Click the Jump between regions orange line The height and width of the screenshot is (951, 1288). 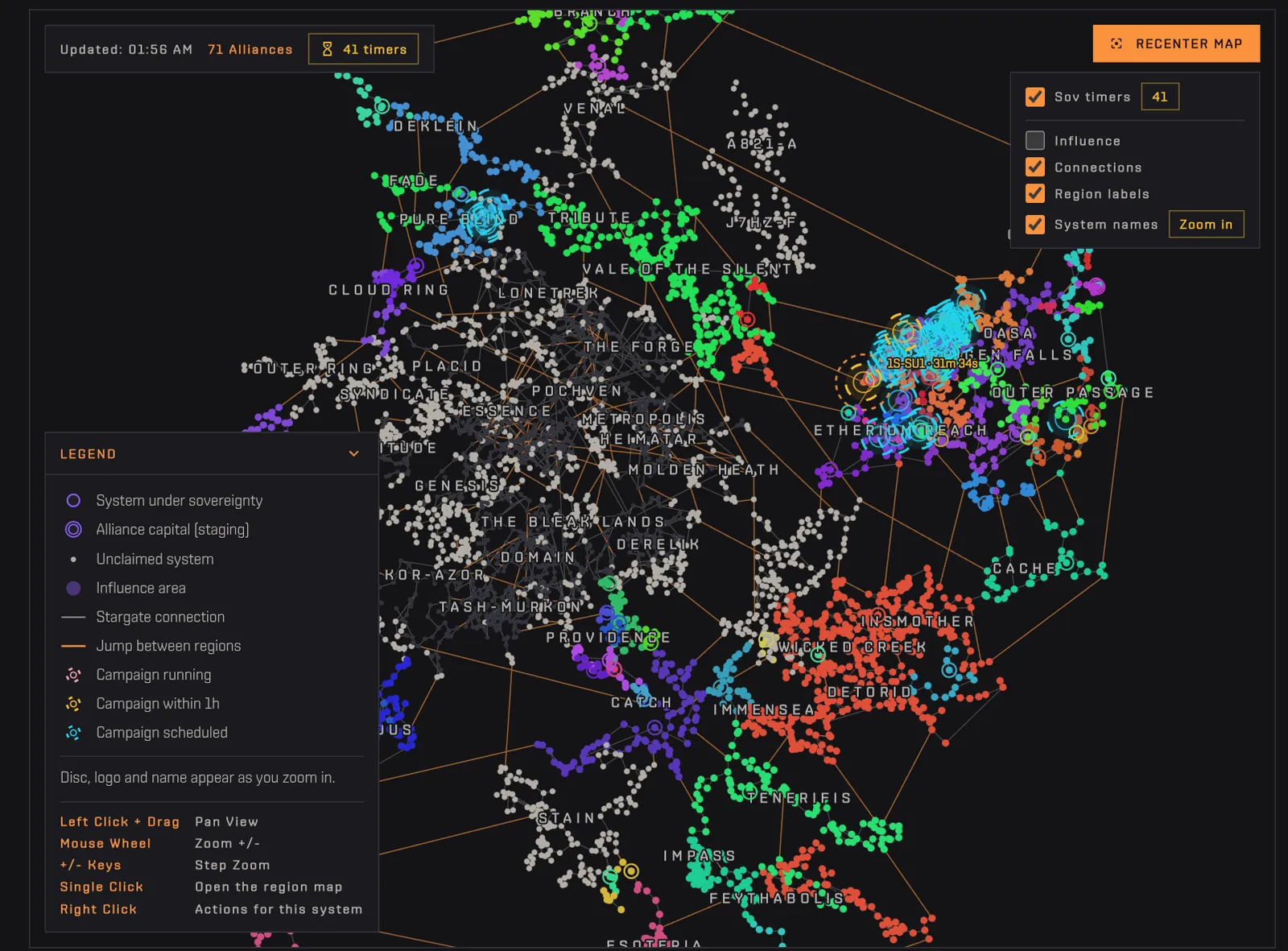pos(73,646)
